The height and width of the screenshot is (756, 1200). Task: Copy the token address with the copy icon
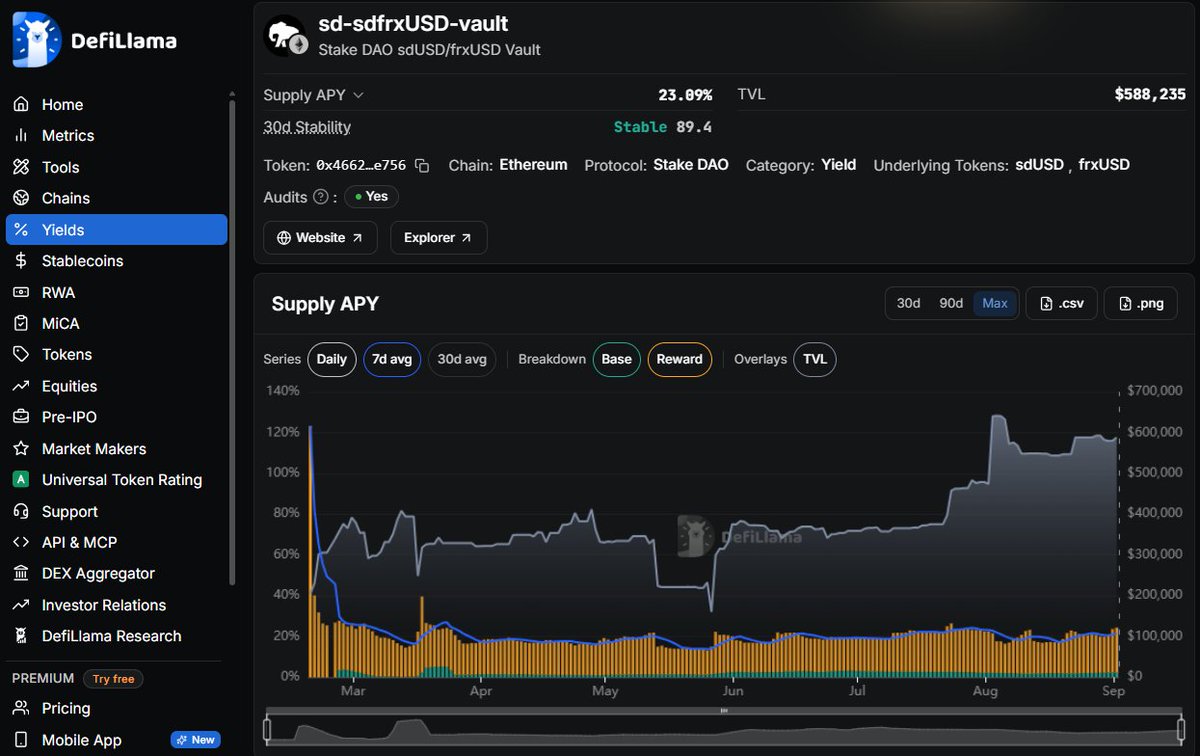(422, 165)
